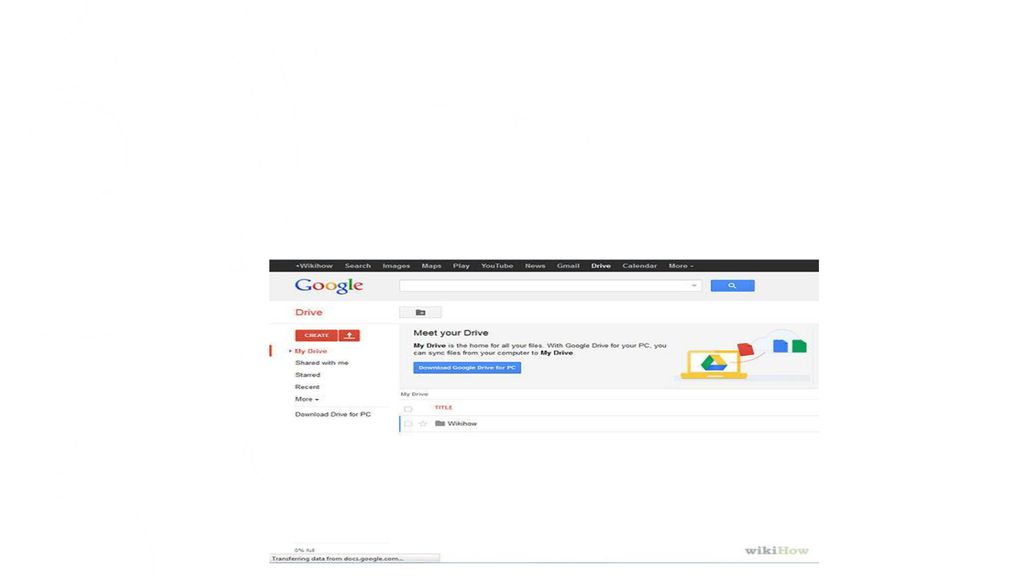Image resolution: width=1024 pixels, height=576 pixels.
Task: Expand the More menu in sidebar
Action: 306,399
